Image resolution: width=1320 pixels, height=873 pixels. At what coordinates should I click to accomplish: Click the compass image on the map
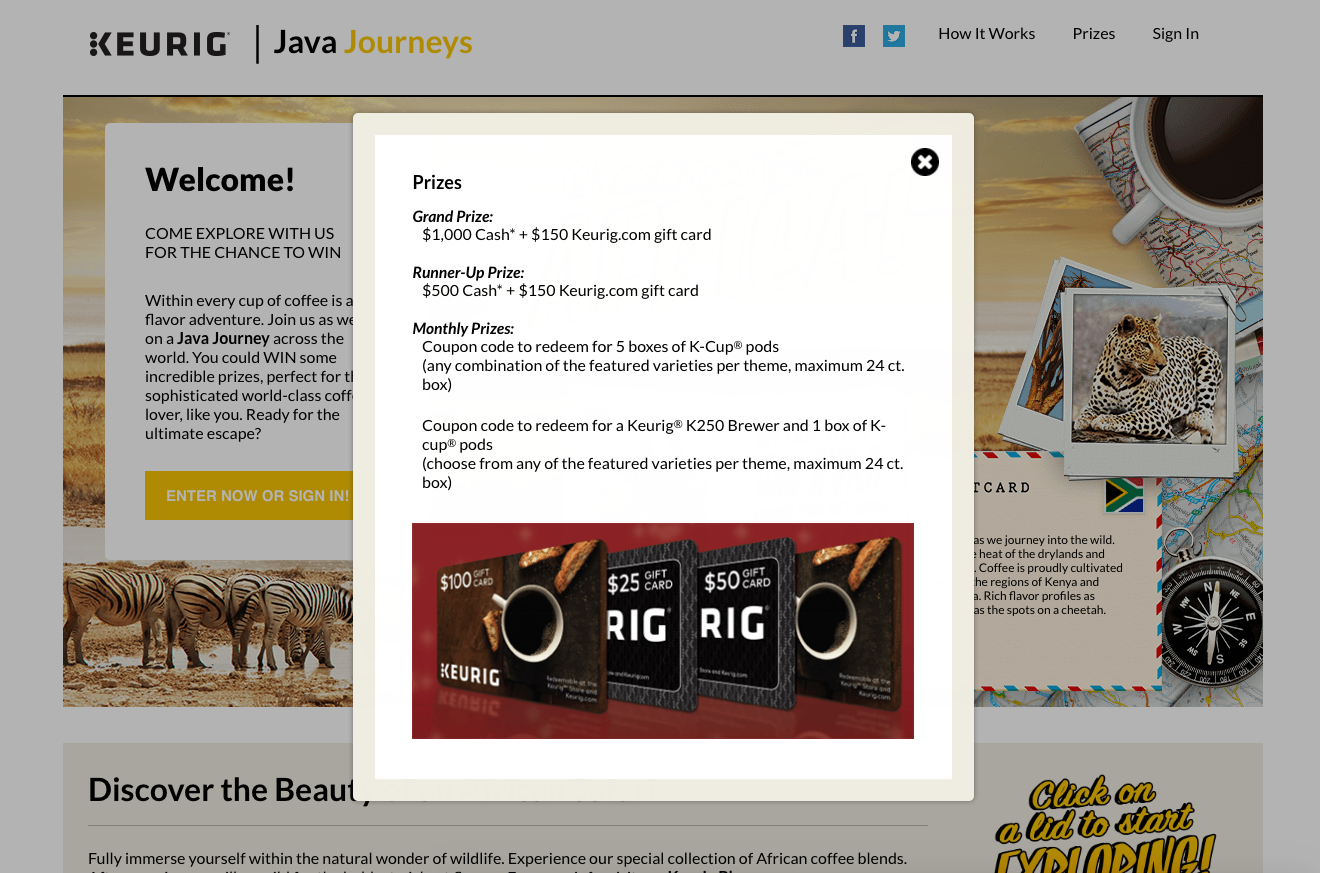click(x=1212, y=621)
